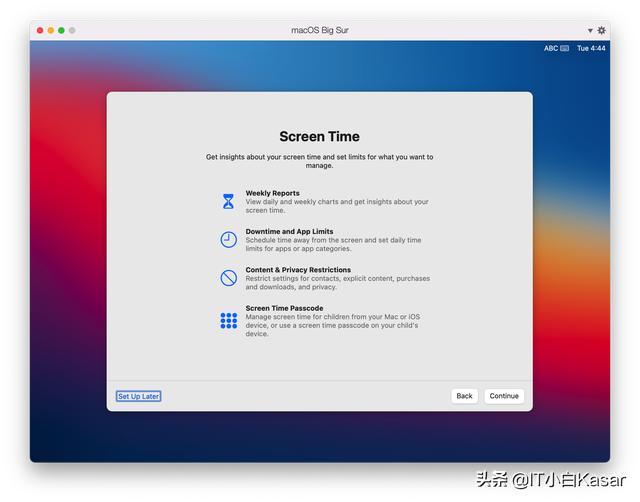
Task: Click the Downtime and App Limits clock icon
Action: [229, 240]
